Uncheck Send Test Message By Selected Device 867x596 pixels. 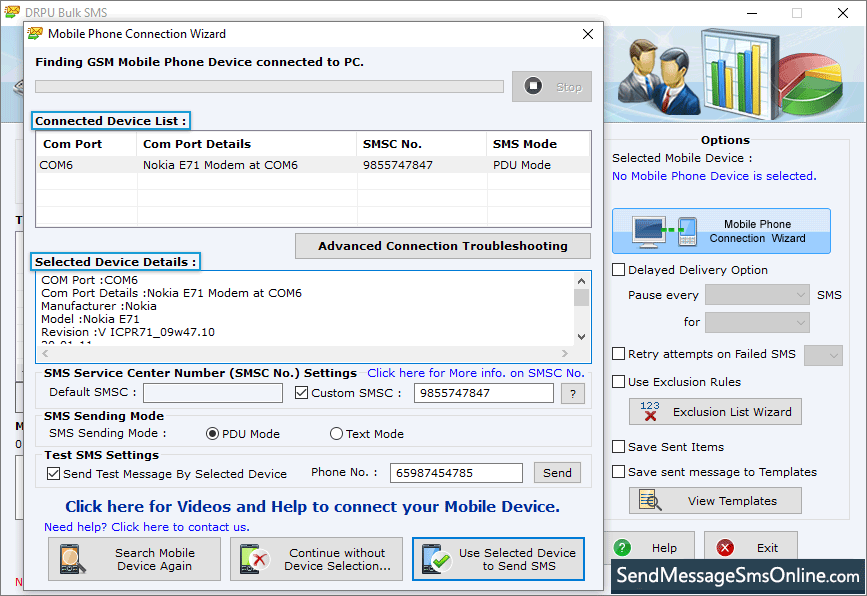(53, 473)
